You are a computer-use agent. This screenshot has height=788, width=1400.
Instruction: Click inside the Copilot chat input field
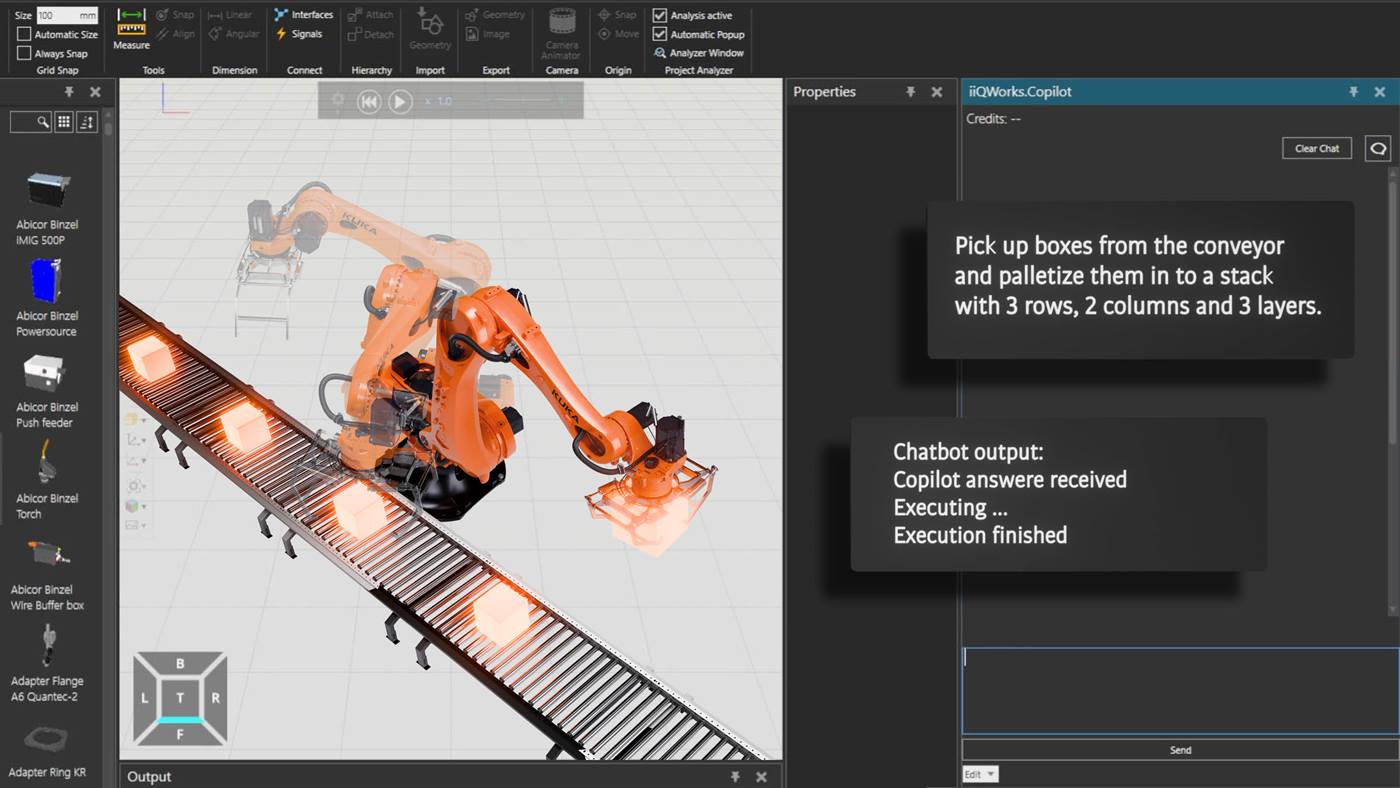click(x=1178, y=688)
